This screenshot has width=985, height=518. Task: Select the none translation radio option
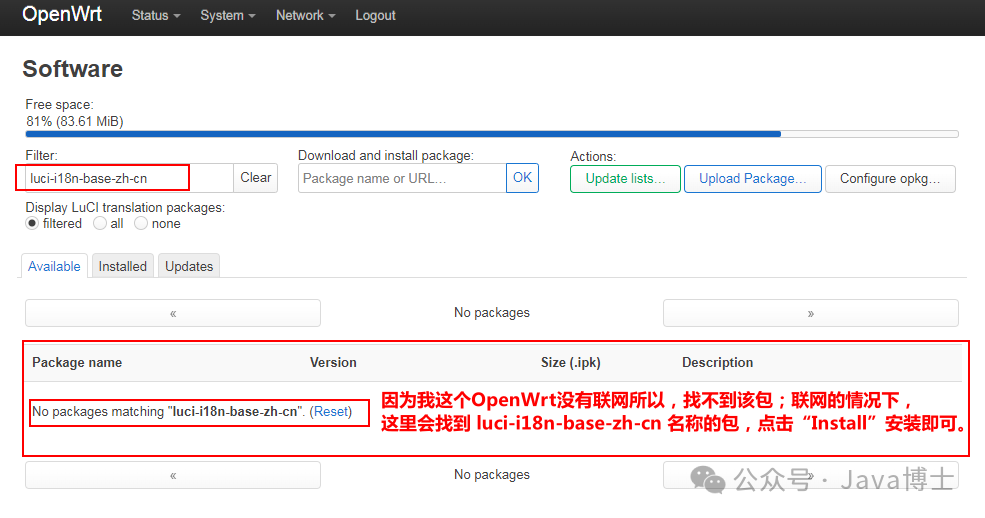click(x=141, y=224)
